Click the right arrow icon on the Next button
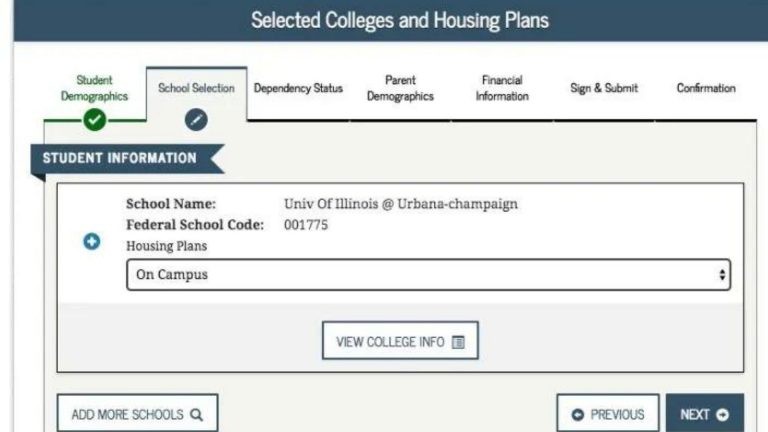Screen dimensions: 768x432 coord(722,414)
